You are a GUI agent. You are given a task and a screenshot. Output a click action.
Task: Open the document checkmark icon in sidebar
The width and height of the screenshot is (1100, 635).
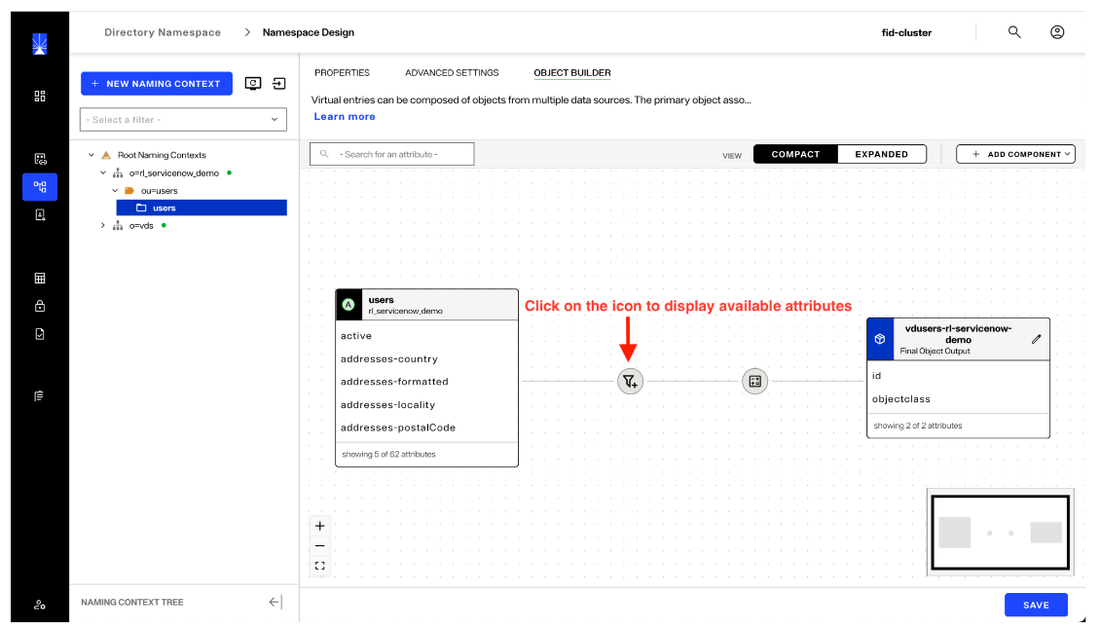[x=40, y=334]
